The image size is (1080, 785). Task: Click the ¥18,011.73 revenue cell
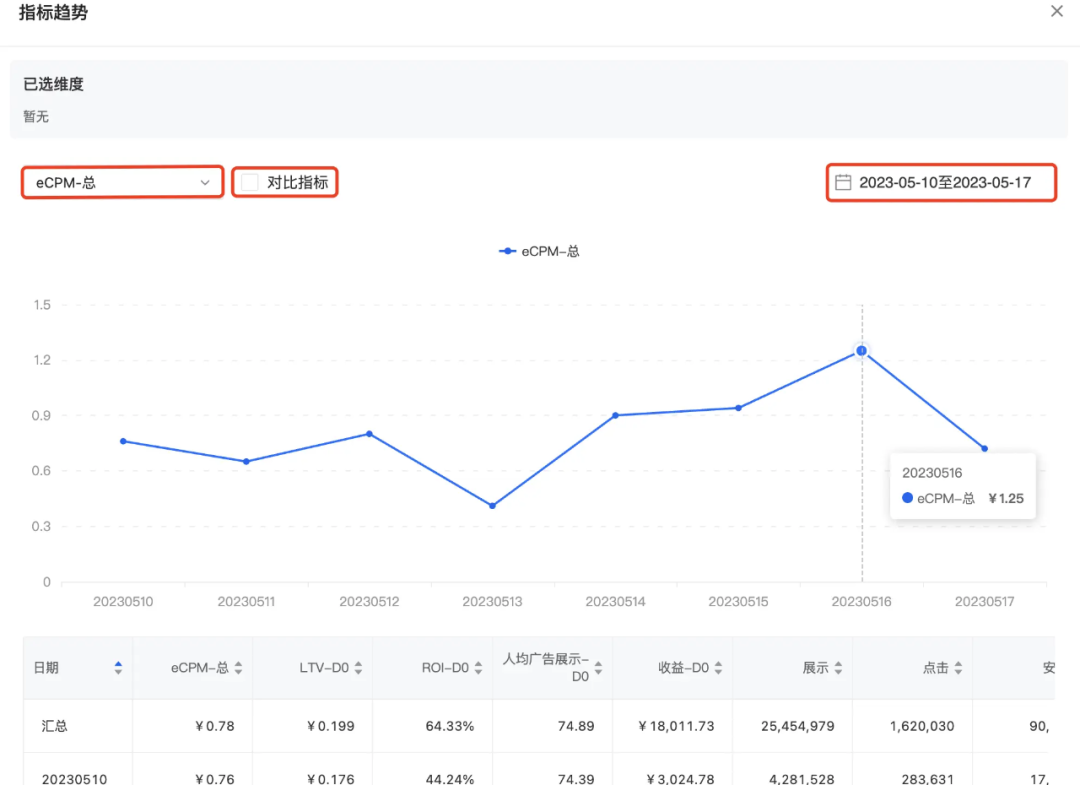pyautogui.click(x=676, y=726)
